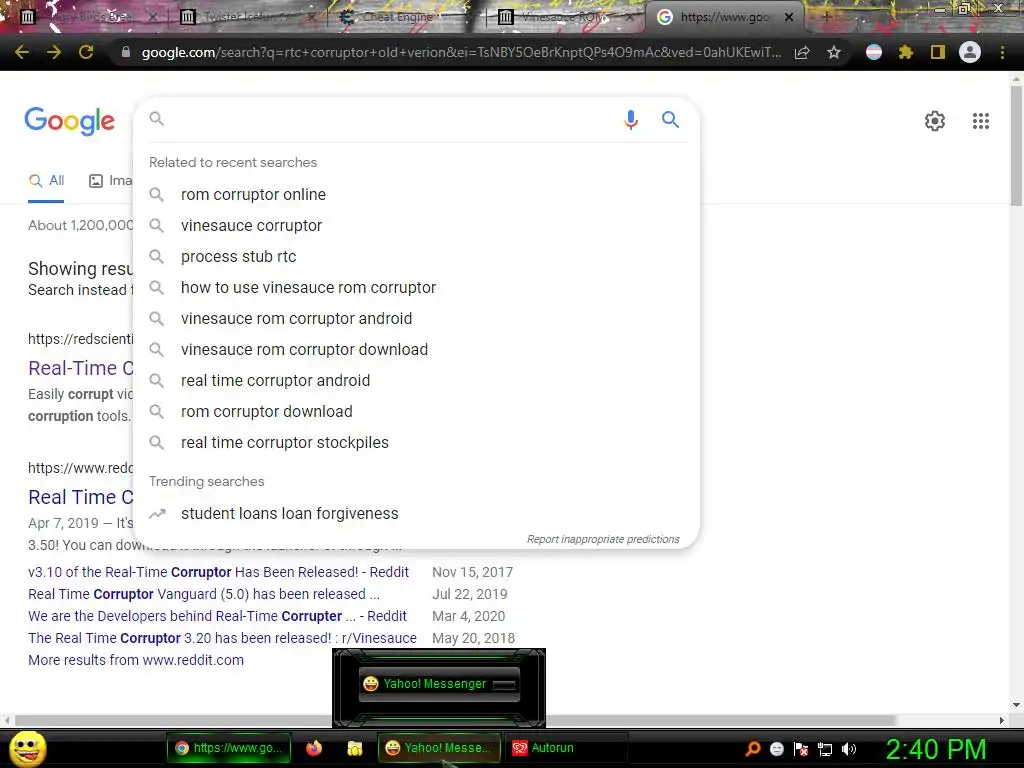Click scroll right arrow on horizontal scrollbar
The image size is (1024, 768).
1002,720
